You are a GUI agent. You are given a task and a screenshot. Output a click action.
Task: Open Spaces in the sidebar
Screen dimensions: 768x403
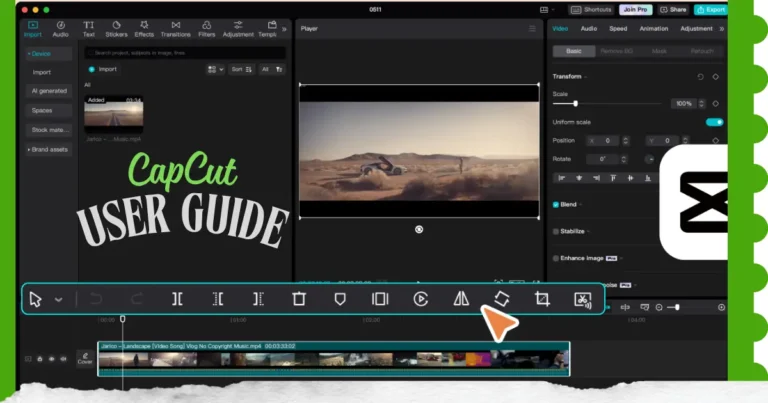49,111
